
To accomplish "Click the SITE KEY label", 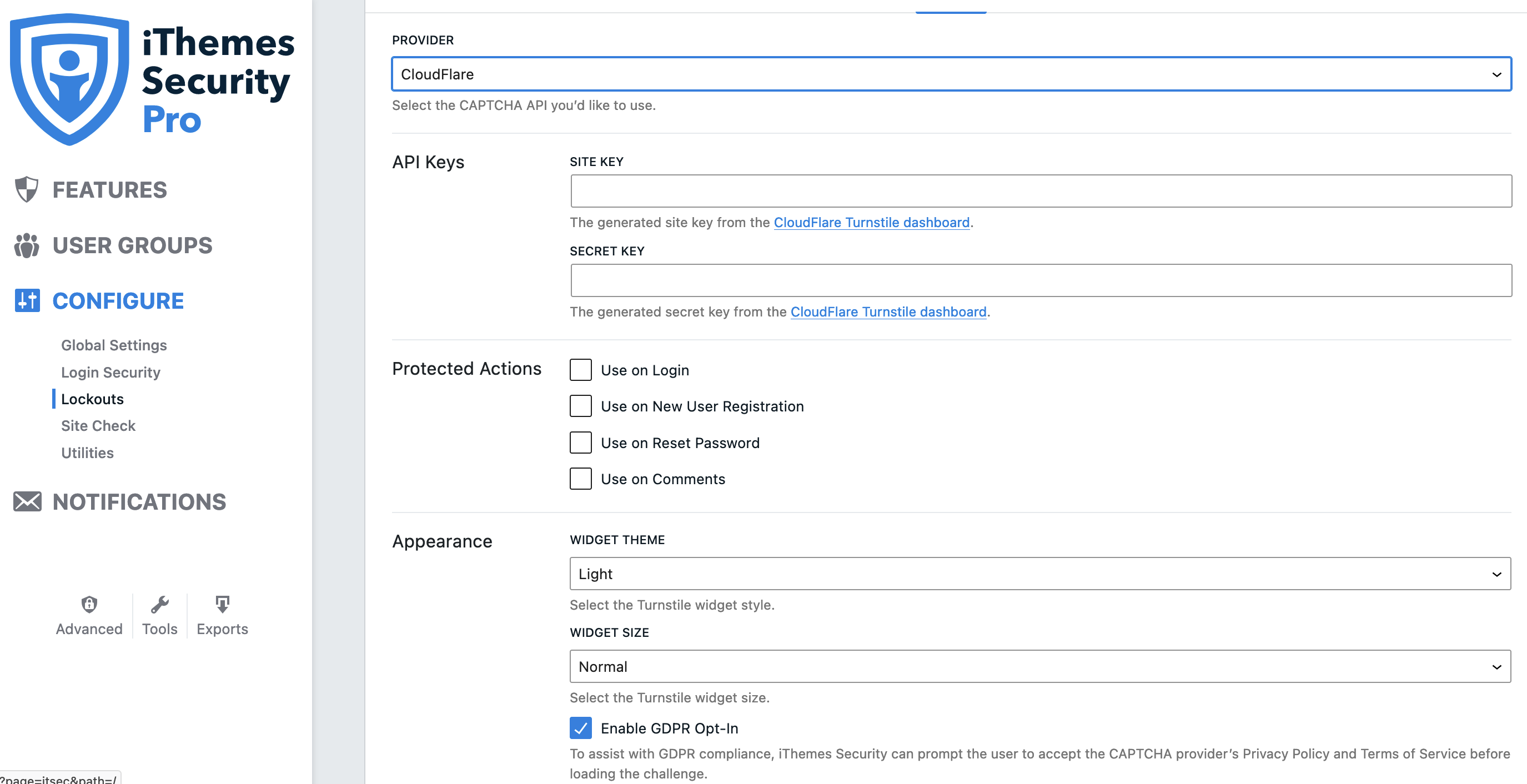I will [x=596, y=161].
